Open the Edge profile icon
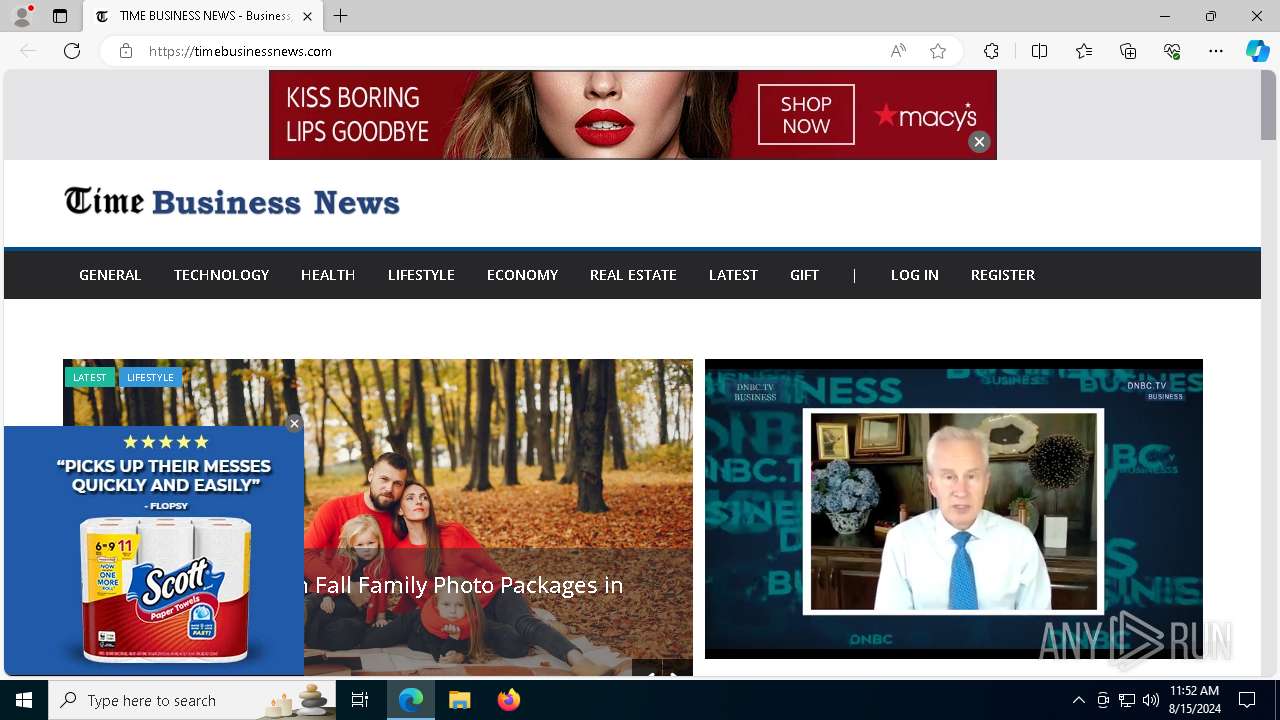 pos(22,16)
